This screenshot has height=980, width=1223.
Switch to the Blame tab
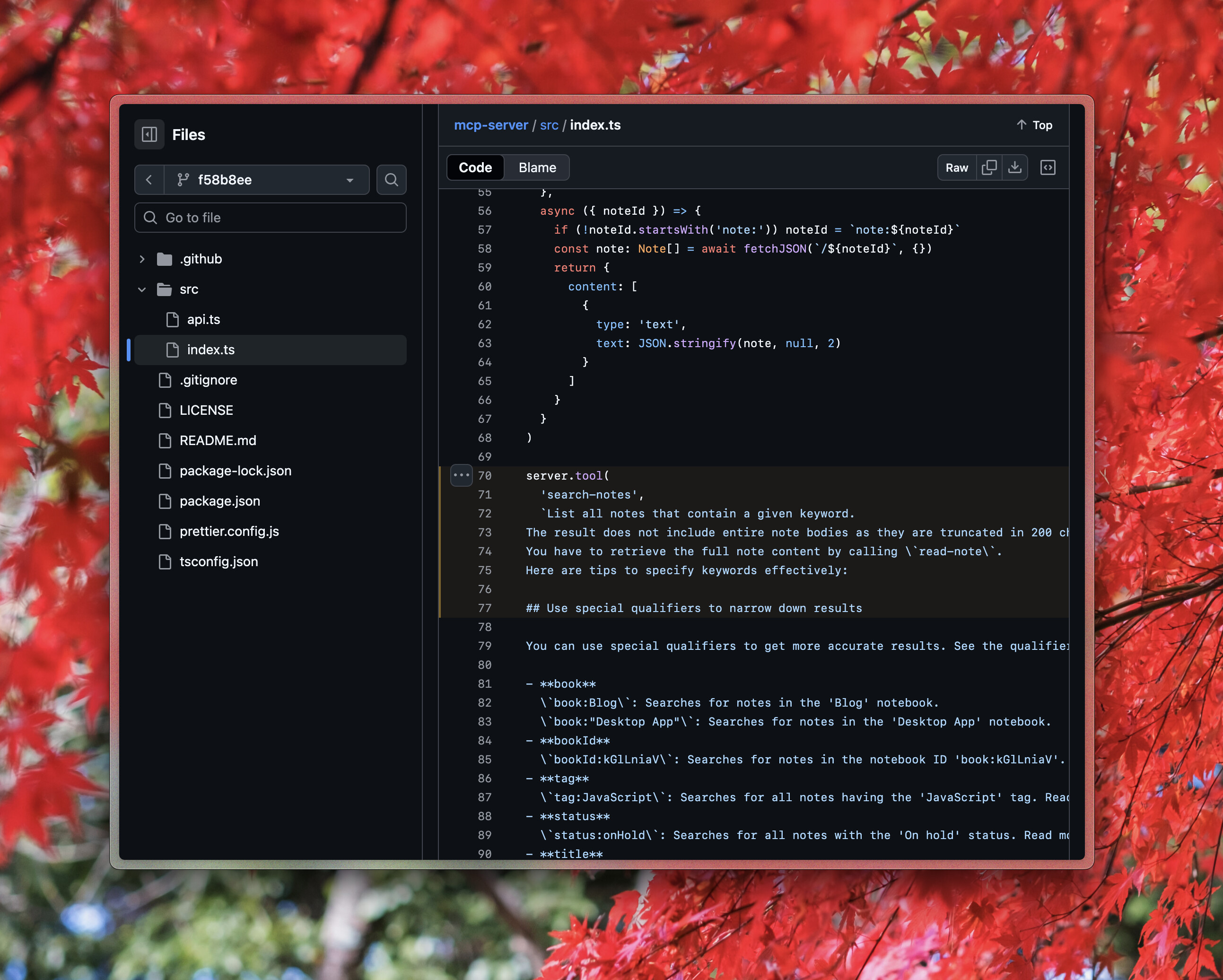[537, 167]
